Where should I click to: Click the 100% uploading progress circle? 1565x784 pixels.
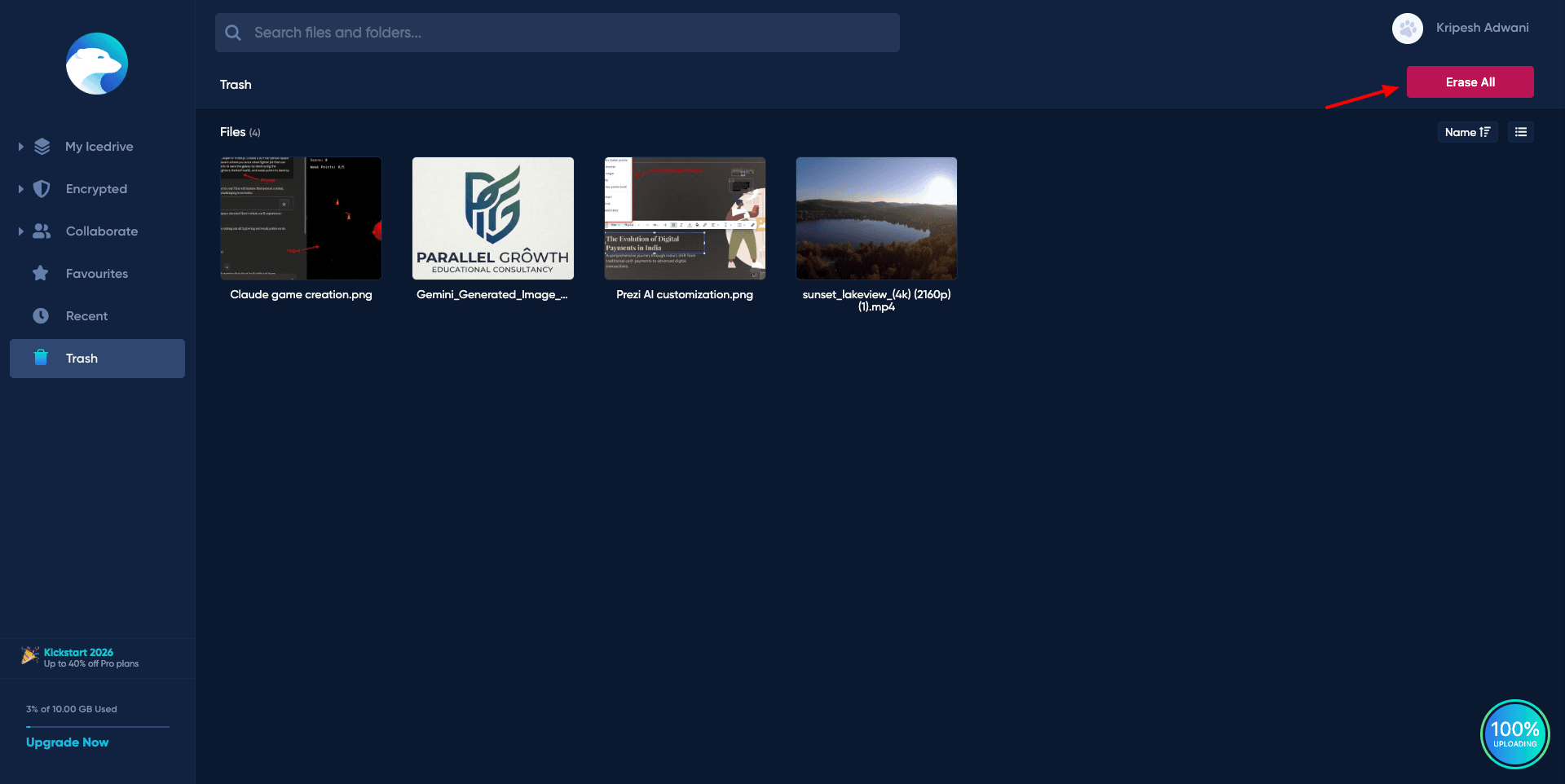pos(1514,733)
